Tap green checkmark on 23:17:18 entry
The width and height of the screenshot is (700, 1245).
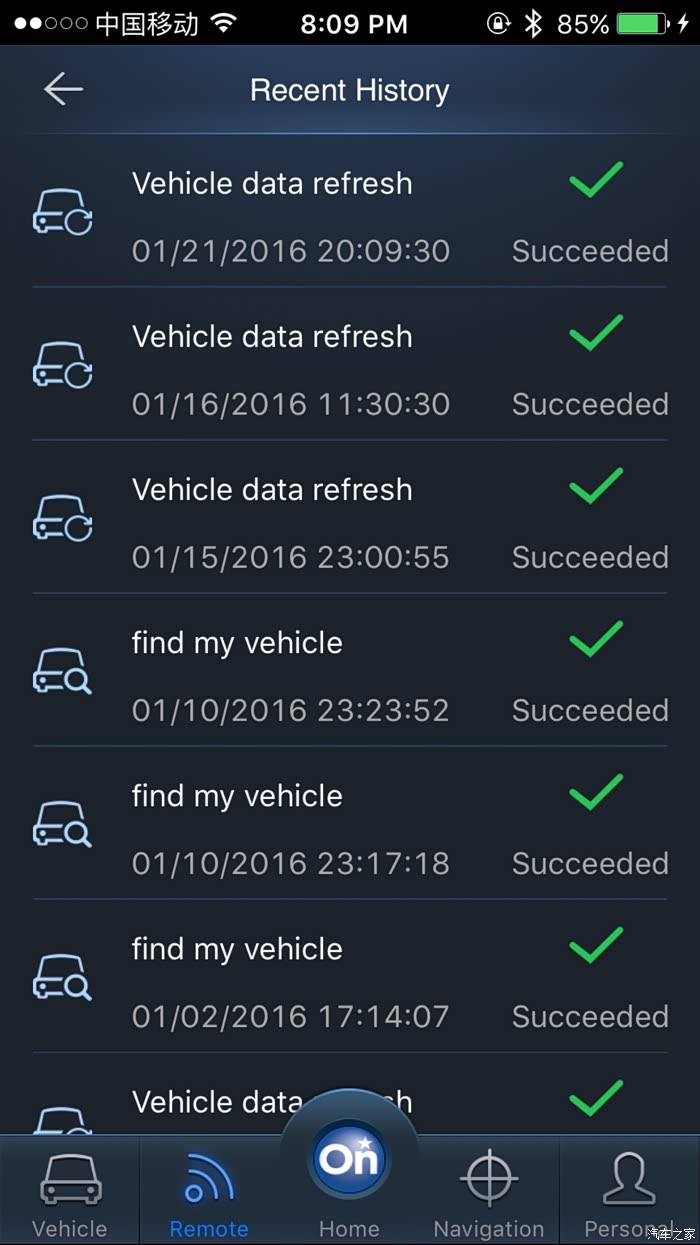coord(596,794)
